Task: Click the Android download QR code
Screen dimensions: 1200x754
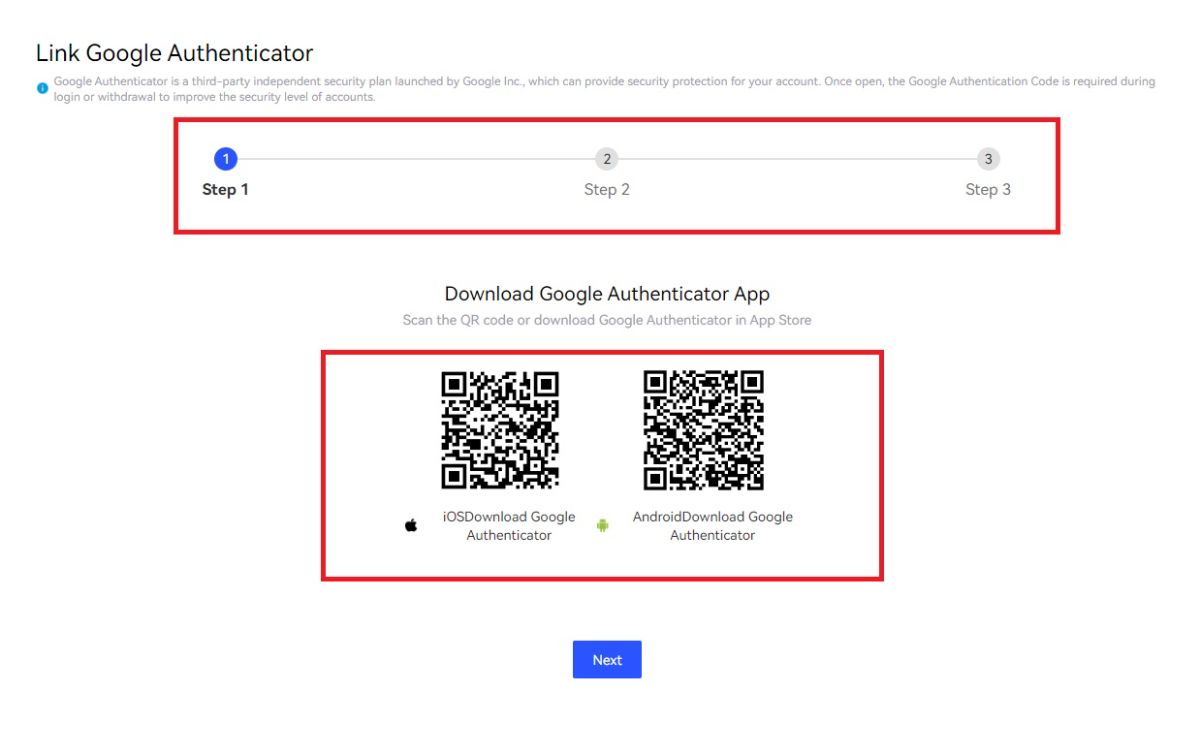Action: [x=704, y=430]
